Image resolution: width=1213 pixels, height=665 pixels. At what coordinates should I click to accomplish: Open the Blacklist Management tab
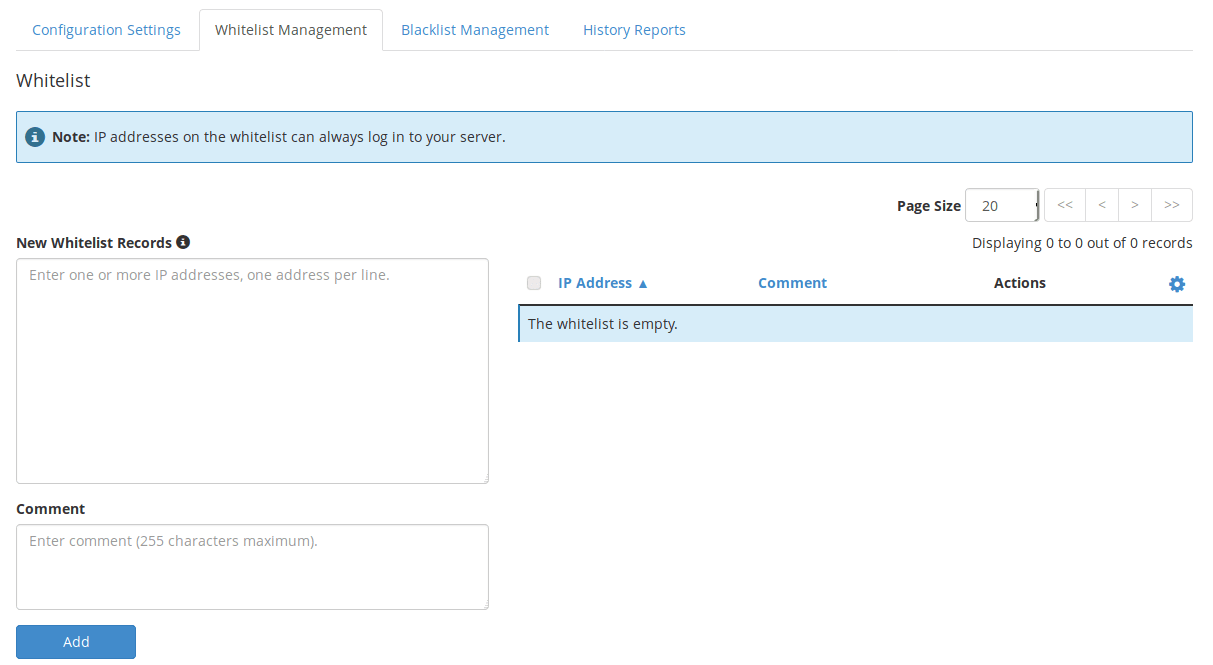(475, 30)
